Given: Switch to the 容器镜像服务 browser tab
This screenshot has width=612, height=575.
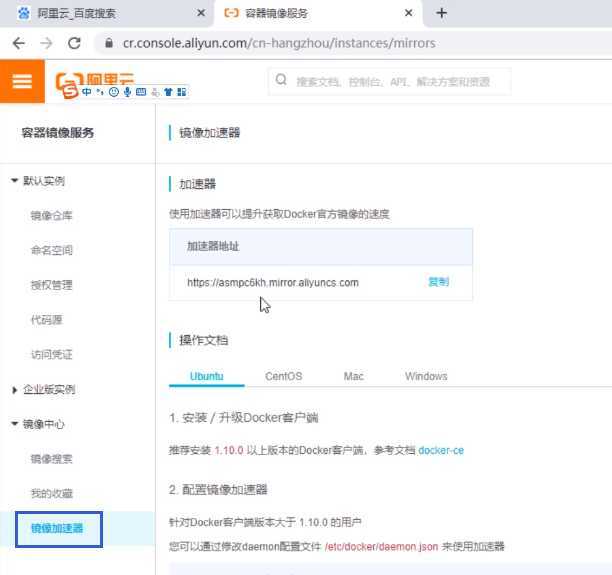Looking at the screenshot, I should point(276,14).
